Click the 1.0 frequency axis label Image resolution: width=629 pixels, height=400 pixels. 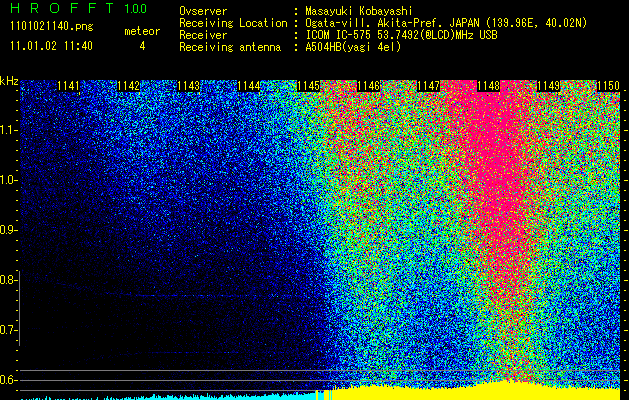(x=7, y=180)
